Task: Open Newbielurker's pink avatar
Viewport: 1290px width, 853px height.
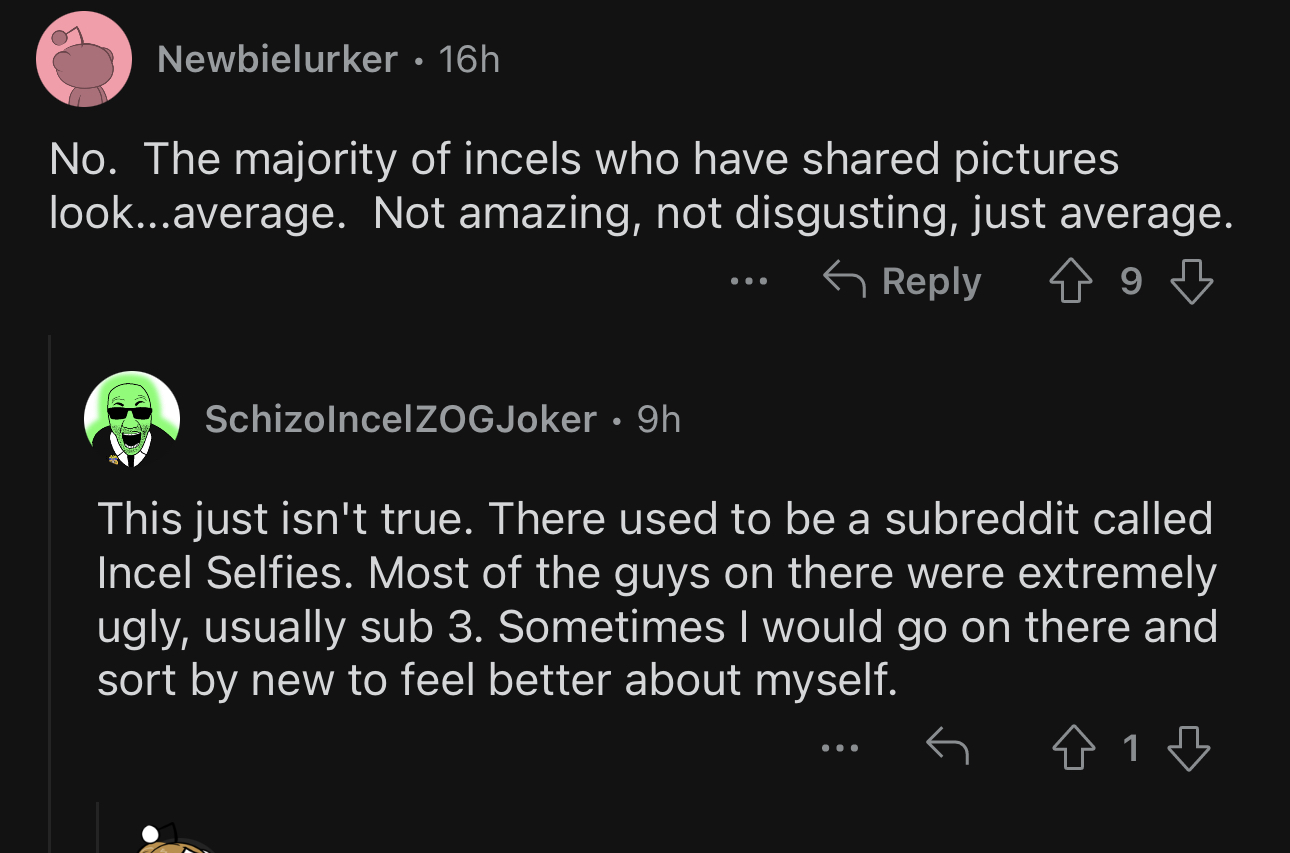Action: coord(84,59)
